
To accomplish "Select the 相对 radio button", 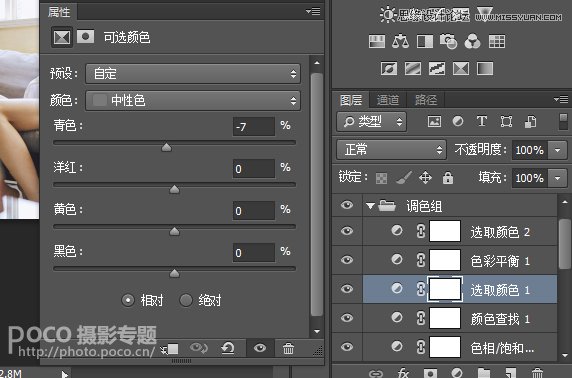I will pos(128,300).
